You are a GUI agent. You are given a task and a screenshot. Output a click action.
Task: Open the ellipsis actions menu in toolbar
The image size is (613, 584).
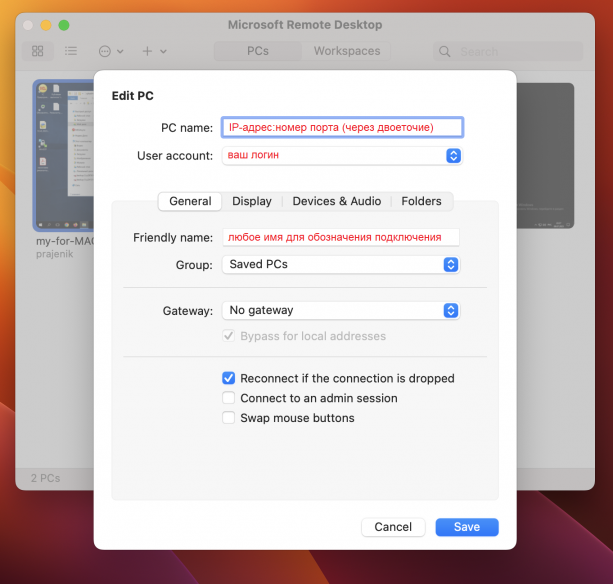click(105, 51)
